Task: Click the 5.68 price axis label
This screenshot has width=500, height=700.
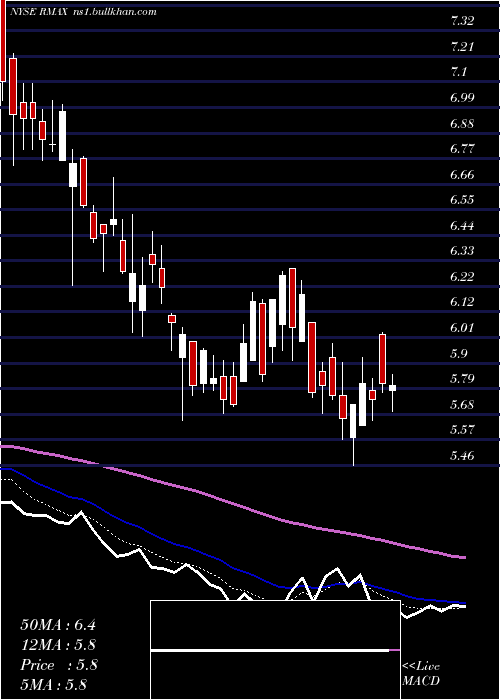Action: point(462,405)
